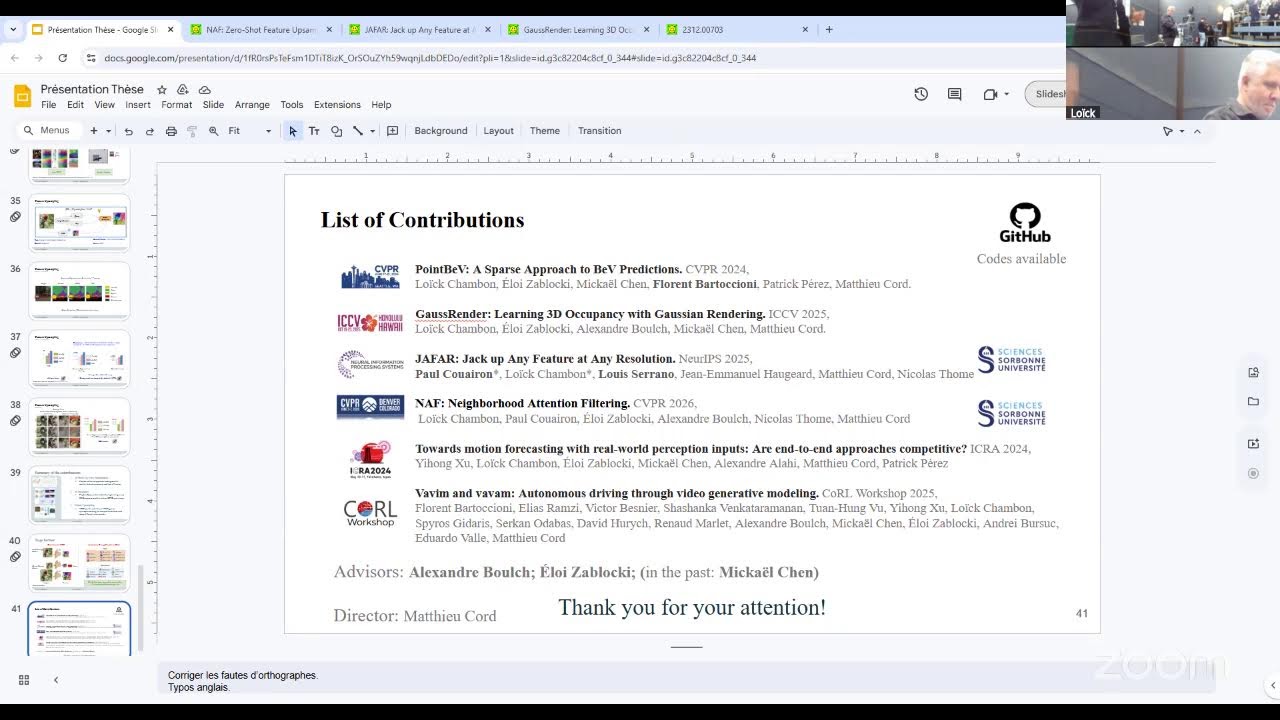Star the Présentation Thèse document
Screen dimensions: 1280x720
point(162,90)
